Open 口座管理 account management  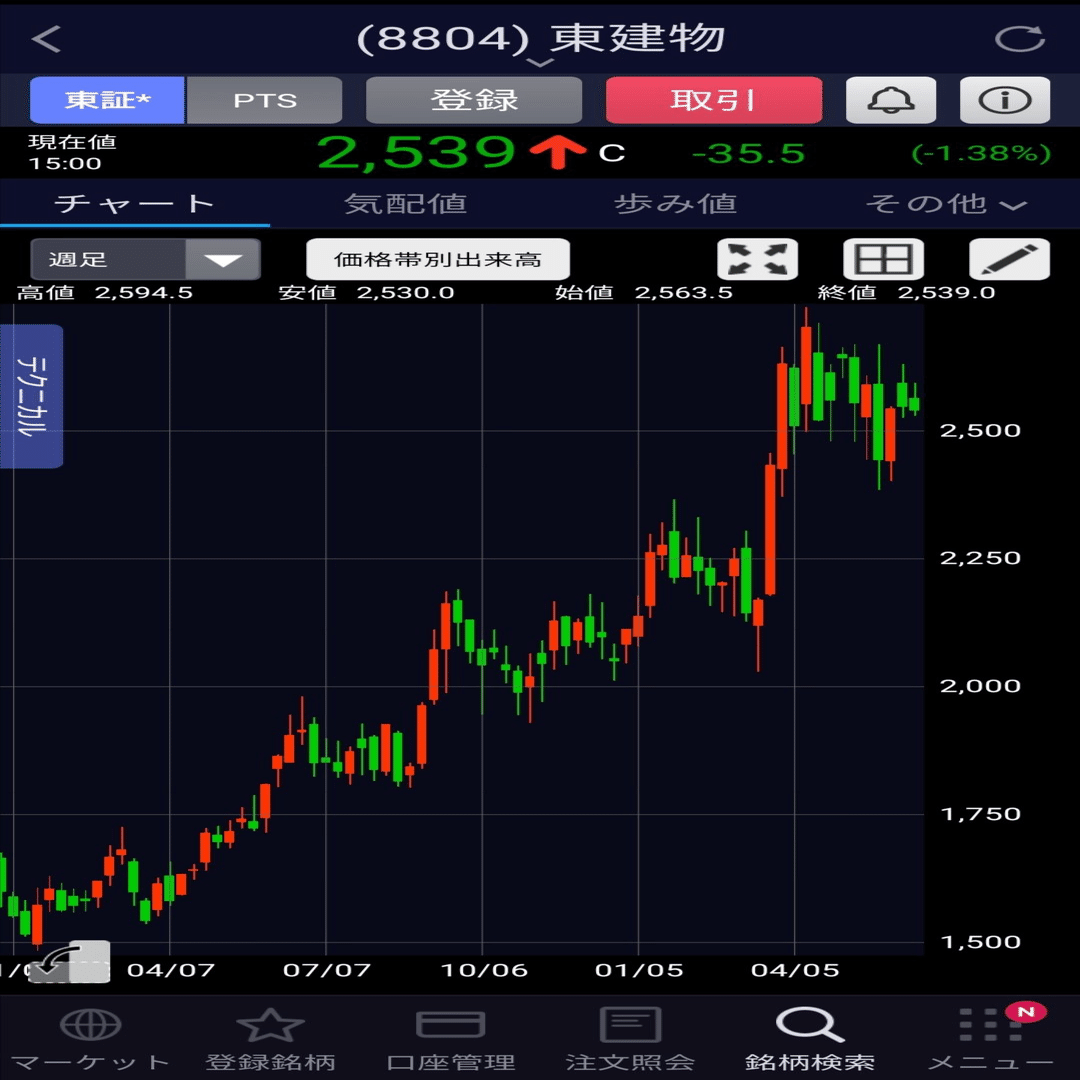coord(450,1039)
